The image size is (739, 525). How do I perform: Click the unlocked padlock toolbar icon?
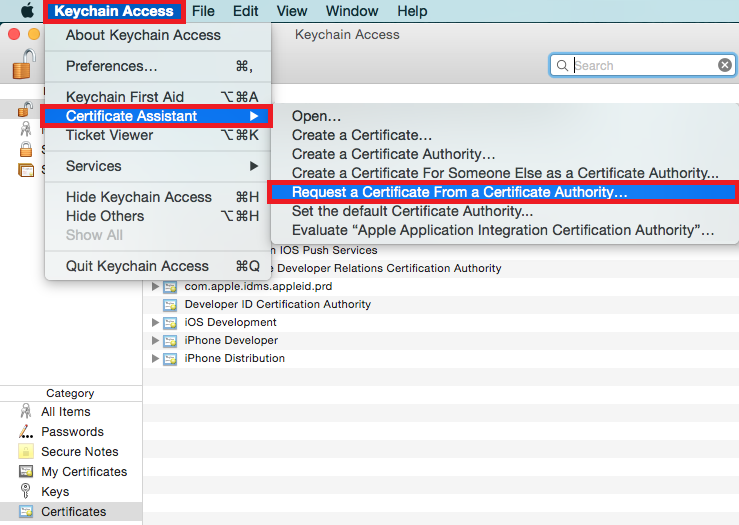[24, 64]
